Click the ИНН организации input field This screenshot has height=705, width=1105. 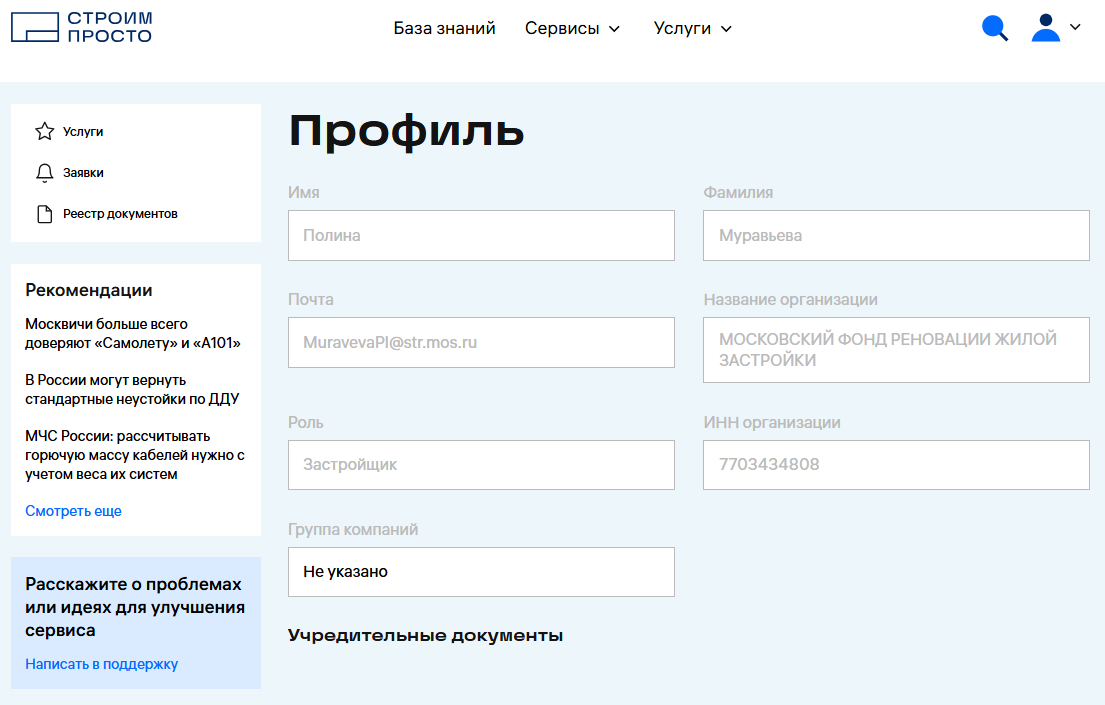[x=895, y=464]
